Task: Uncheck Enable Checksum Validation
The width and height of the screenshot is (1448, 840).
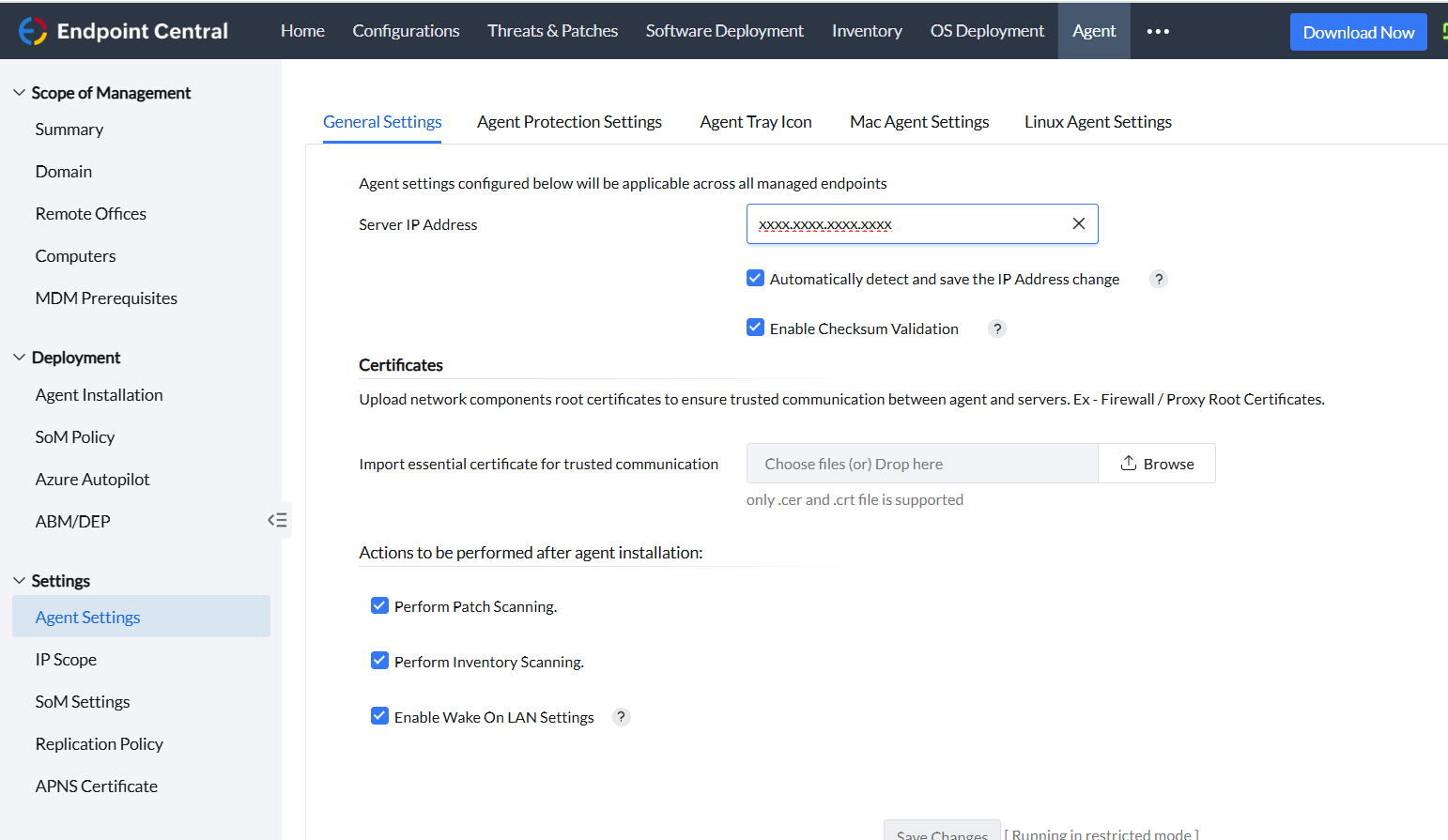Action: pos(755,328)
